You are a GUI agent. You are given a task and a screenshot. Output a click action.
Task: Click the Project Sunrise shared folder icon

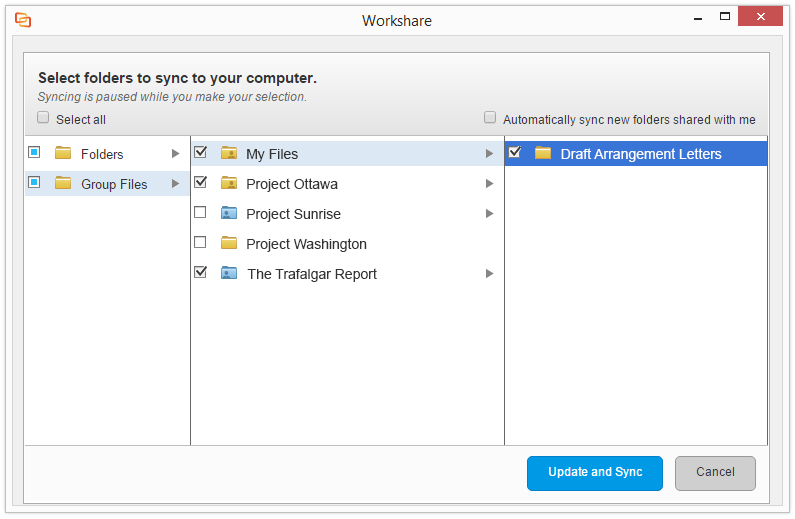[x=229, y=214]
